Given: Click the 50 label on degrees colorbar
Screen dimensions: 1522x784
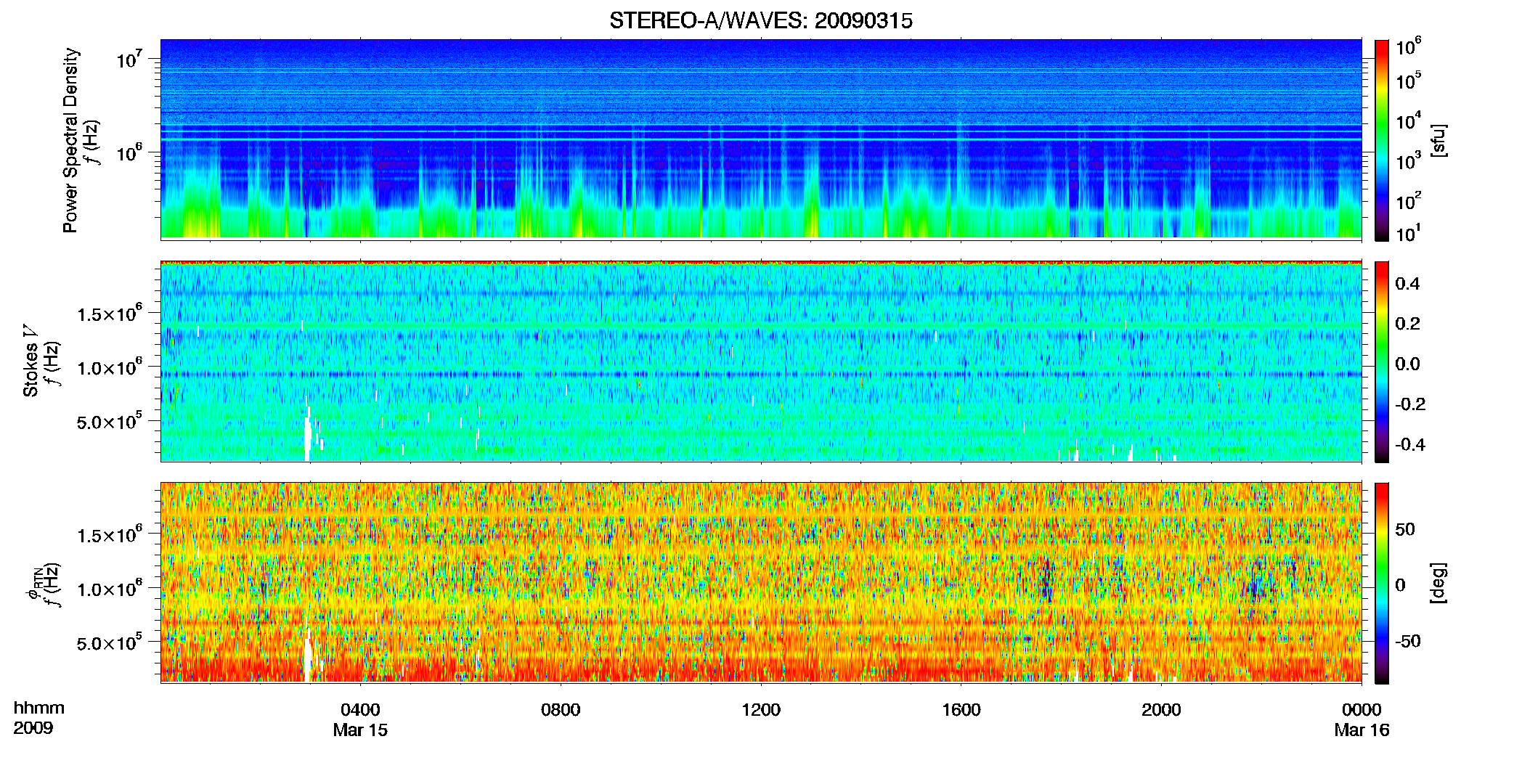Looking at the screenshot, I should click(1405, 529).
